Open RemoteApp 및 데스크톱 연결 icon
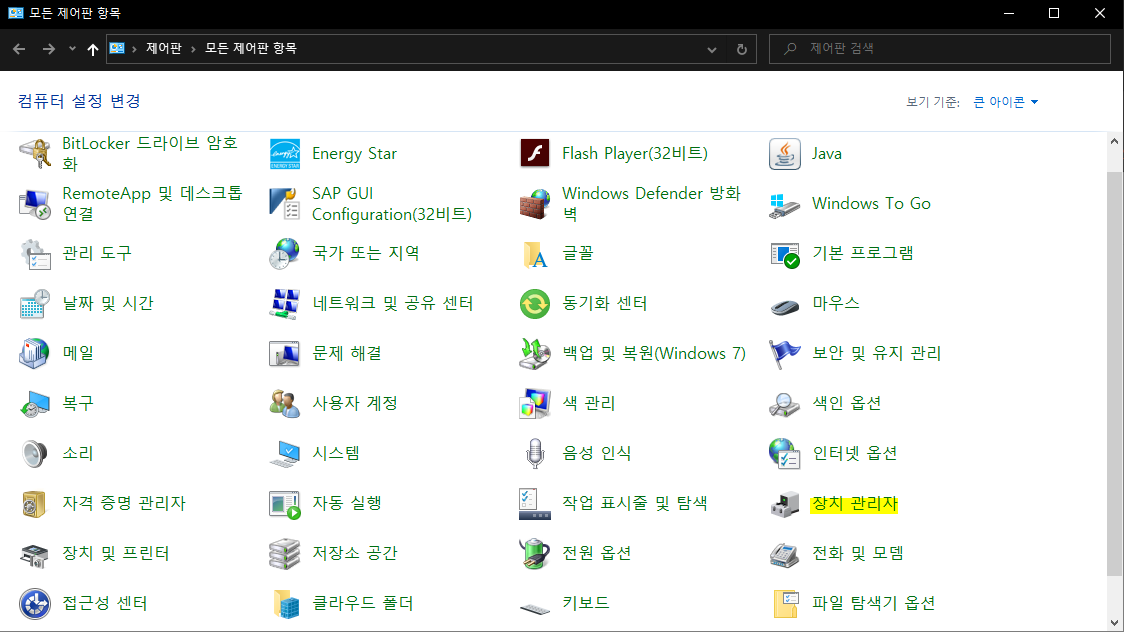1124x632 pixels. [x=34, y=204]
